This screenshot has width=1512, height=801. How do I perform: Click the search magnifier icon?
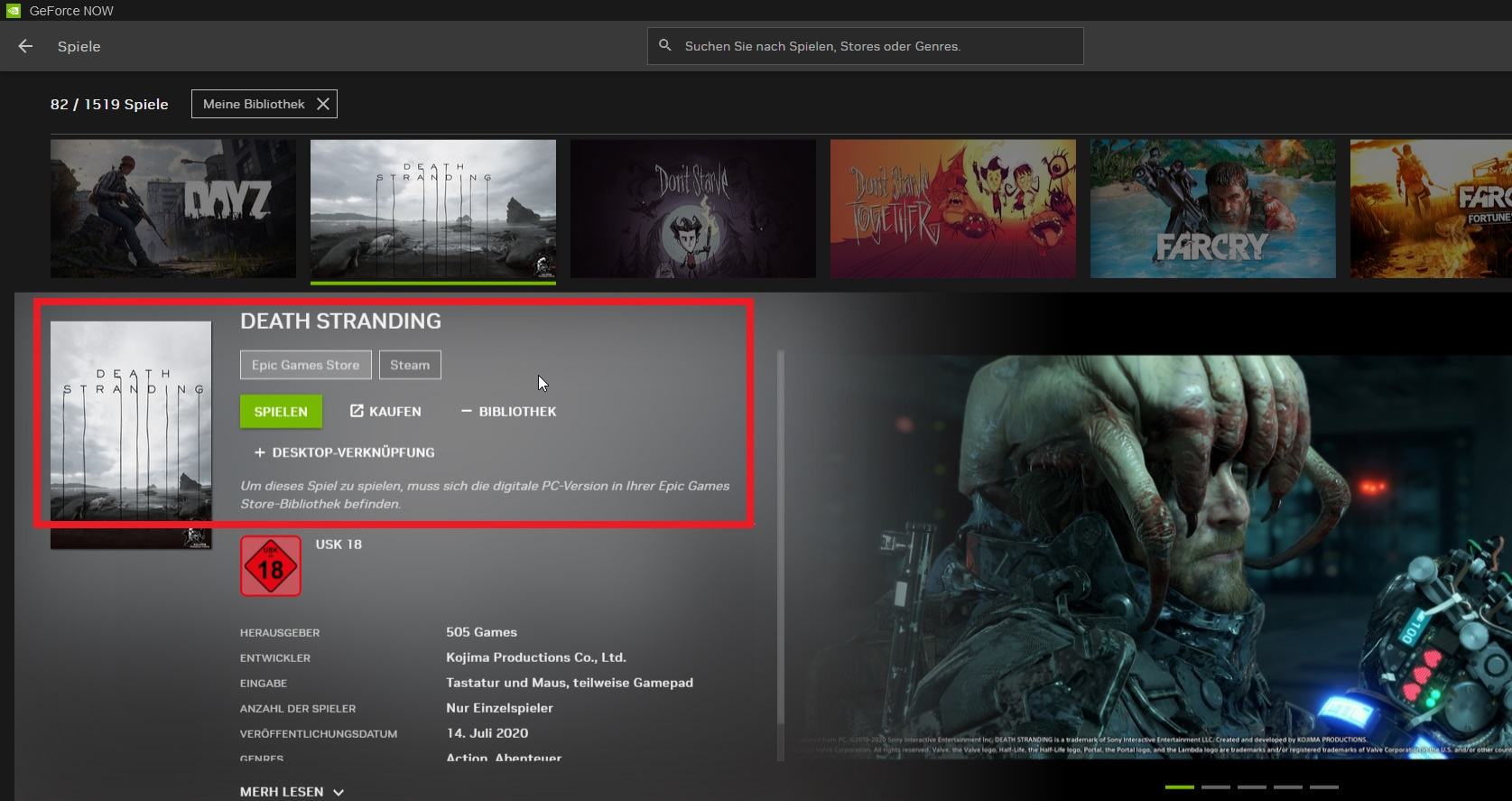tap(665, 45)
